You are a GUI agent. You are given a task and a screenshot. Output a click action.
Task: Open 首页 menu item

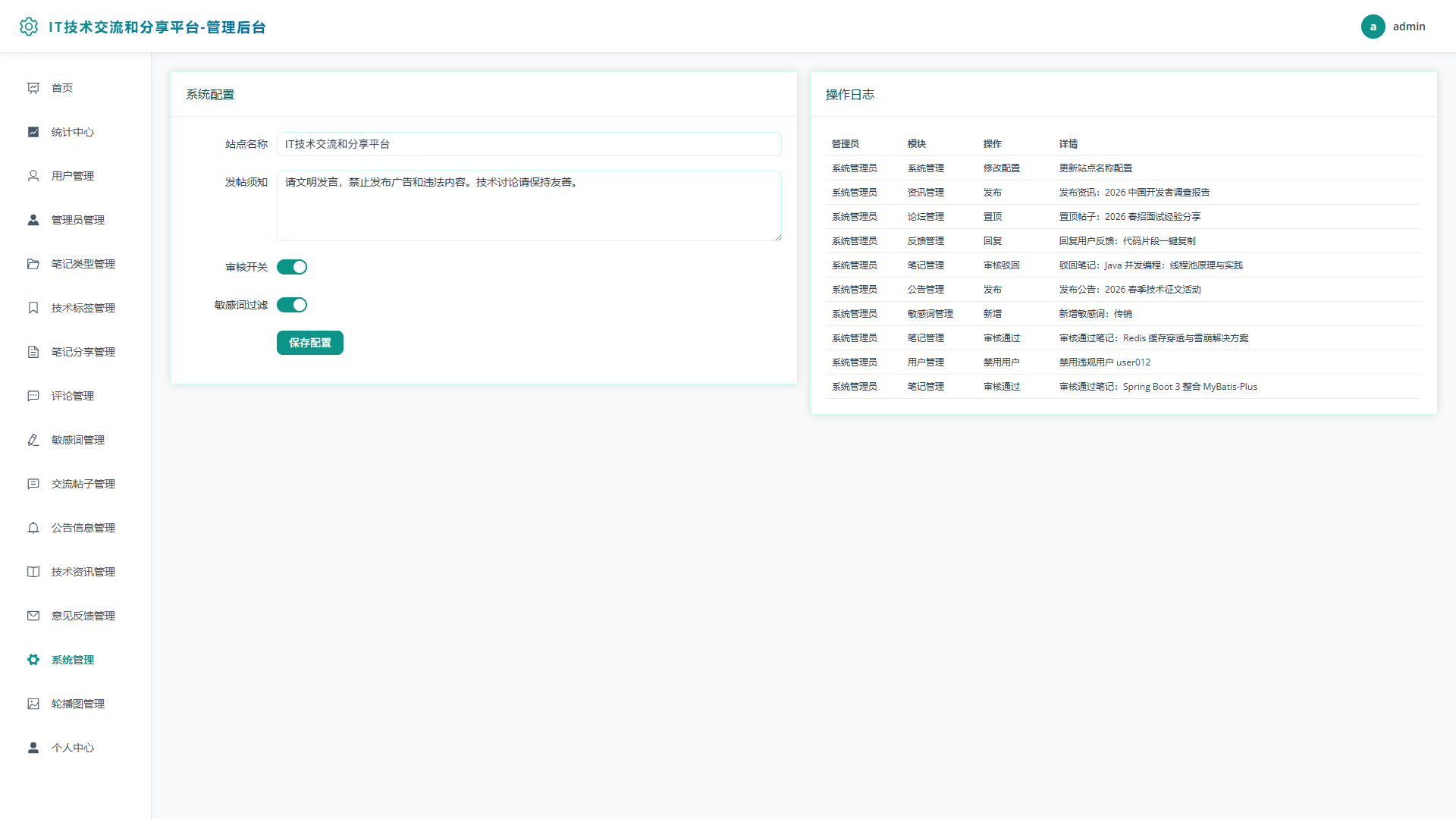[76, 88]
